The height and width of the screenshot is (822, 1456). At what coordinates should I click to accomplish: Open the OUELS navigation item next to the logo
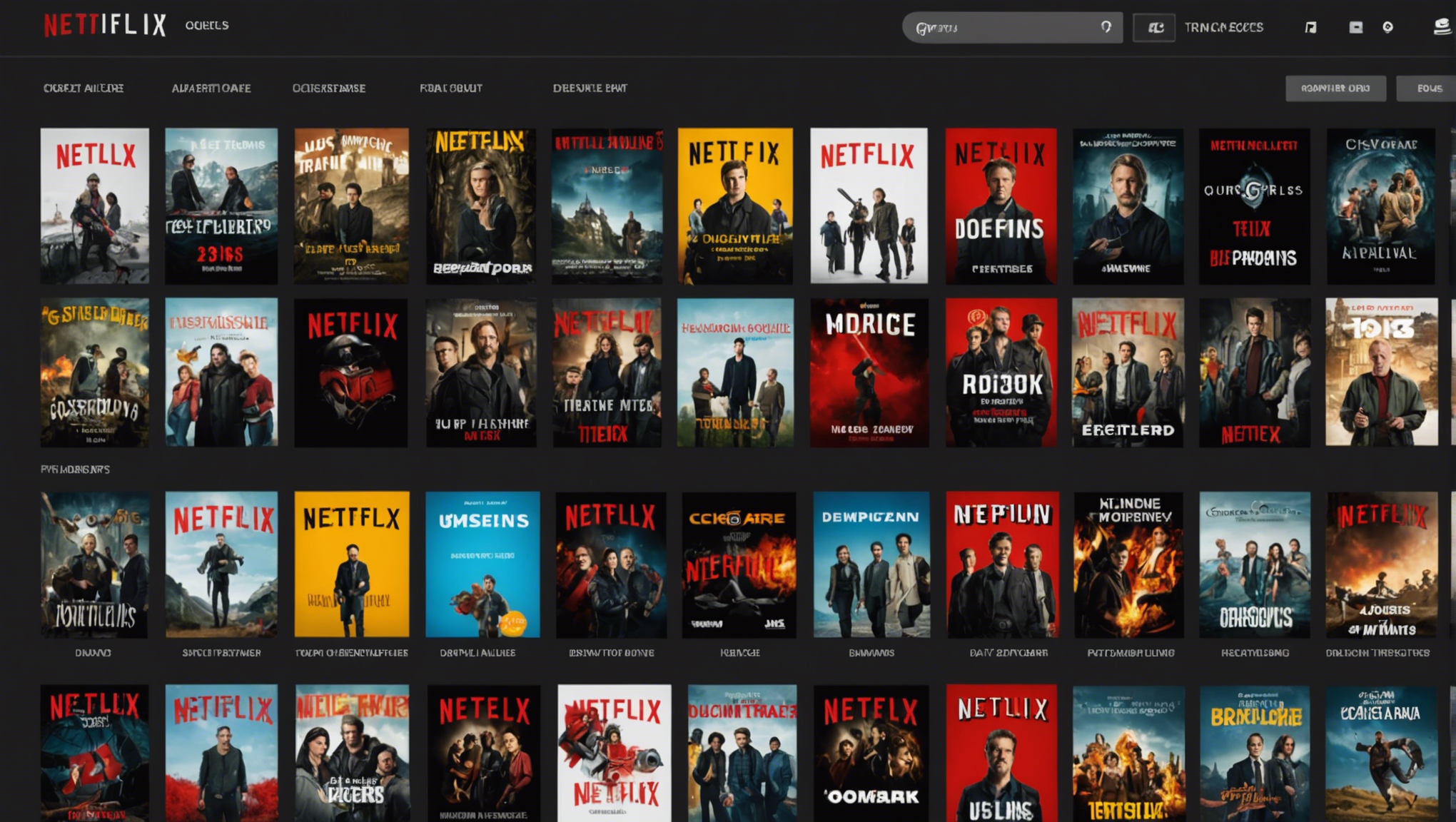coord(207,25)
